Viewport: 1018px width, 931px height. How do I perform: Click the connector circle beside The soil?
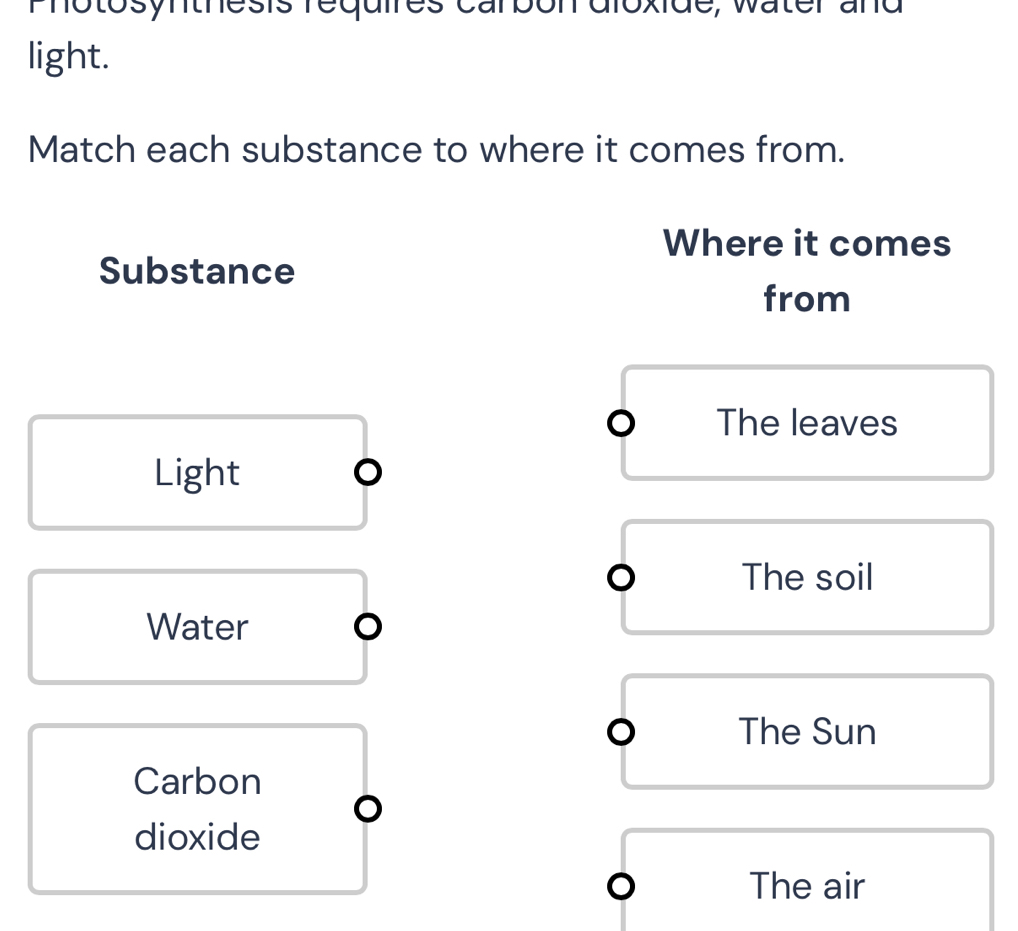coord(620,577)
